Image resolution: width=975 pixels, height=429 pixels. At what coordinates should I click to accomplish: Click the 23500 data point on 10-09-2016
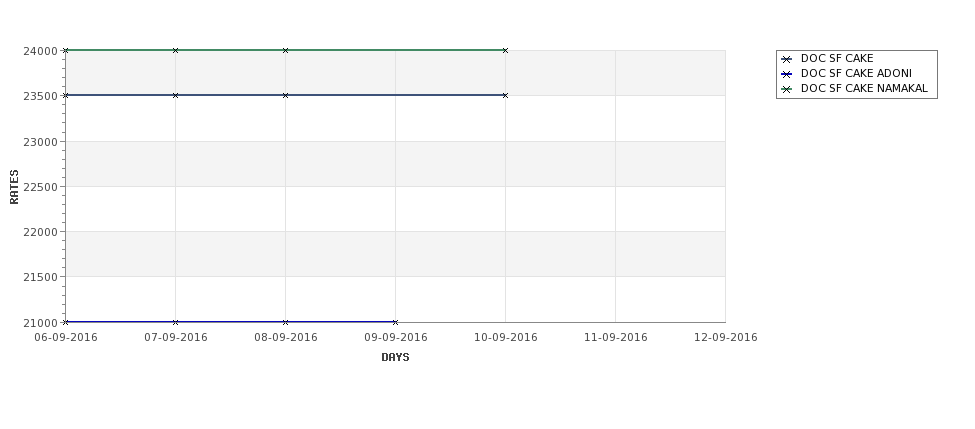[505, 95]
